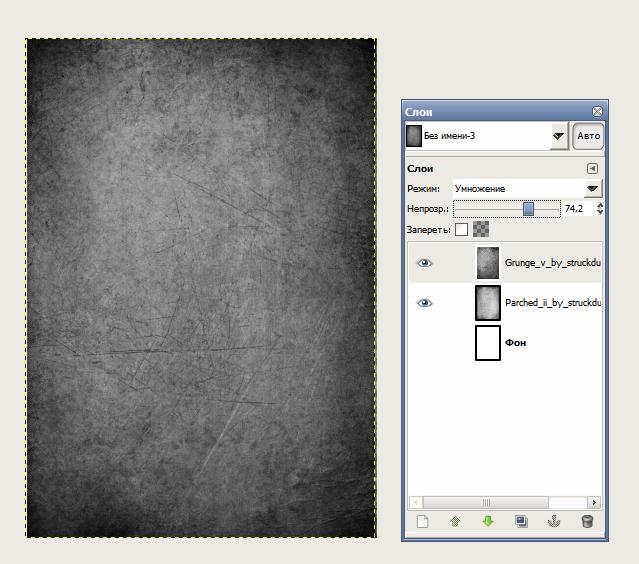The height and width of the screenshot is (564, 639).
Task: Raise layer with green up arrow
Action: pos(455,521)
